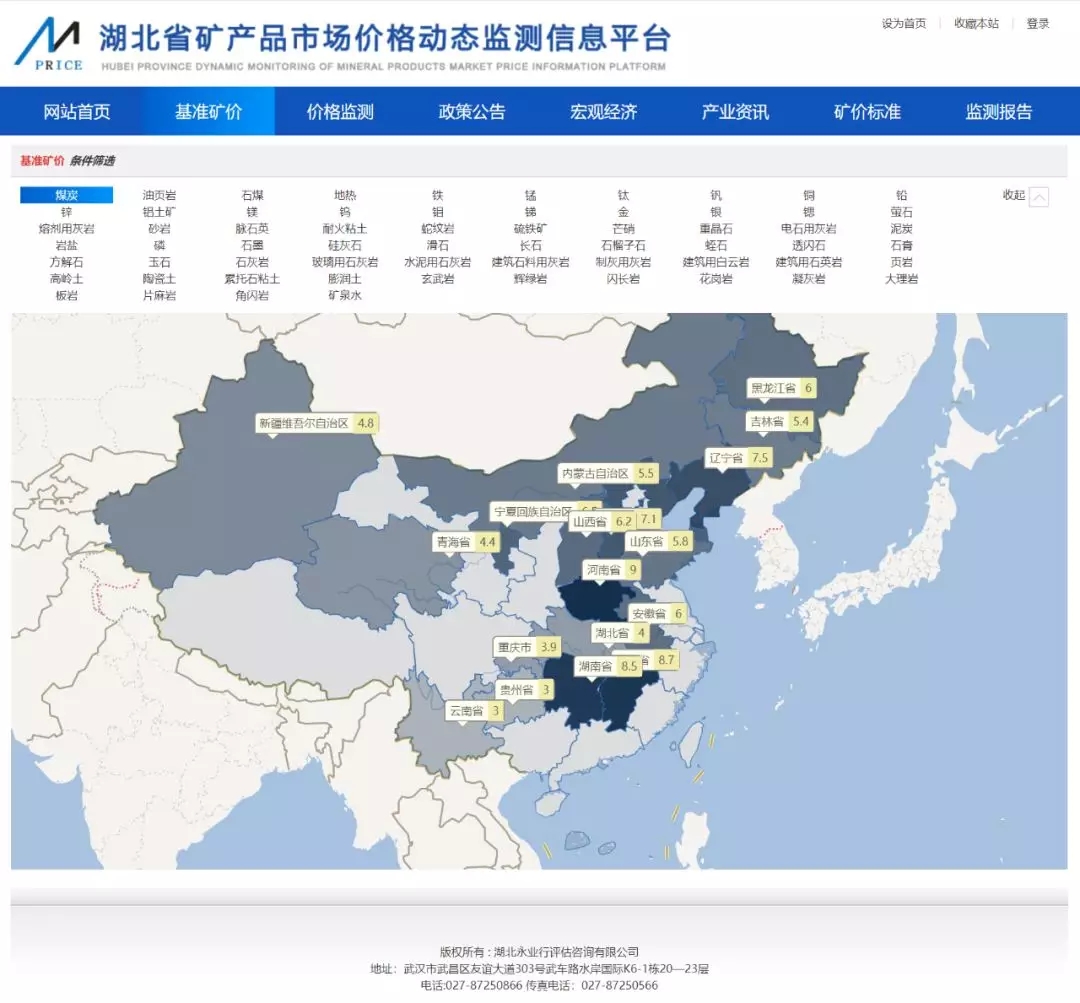
Task: Click the 设为首页 link
Action: 903,24
